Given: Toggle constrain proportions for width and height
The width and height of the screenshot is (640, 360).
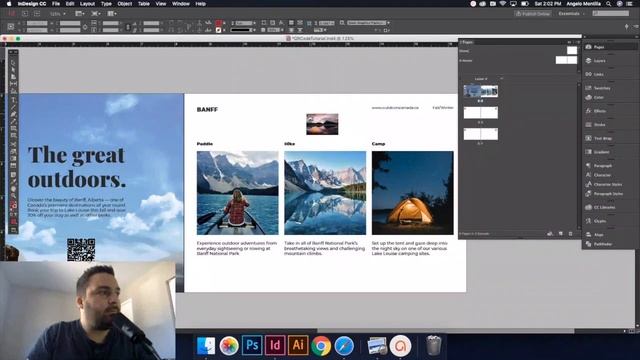Looking at the screenshot, I should (85, 27).
